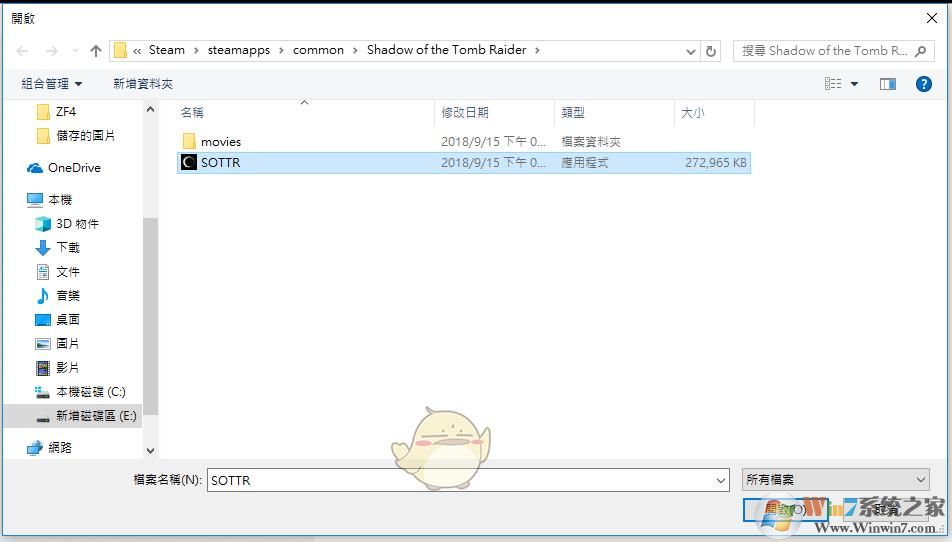Go up one folder level
952x542 pixels.
pyautogui.click(x=96, y=51)
